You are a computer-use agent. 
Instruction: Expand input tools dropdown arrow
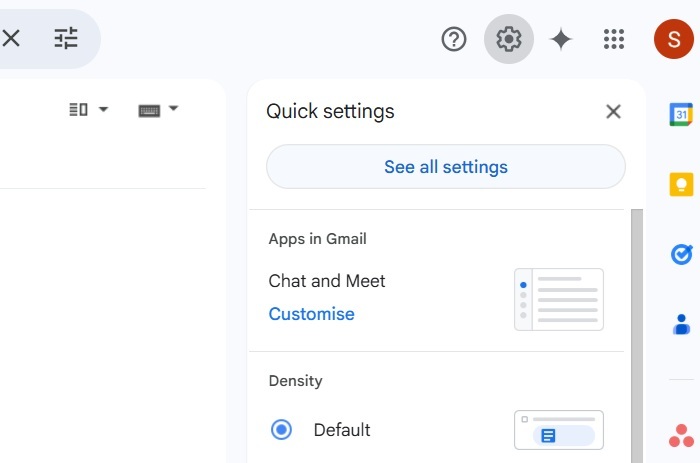tap(173, 108)
